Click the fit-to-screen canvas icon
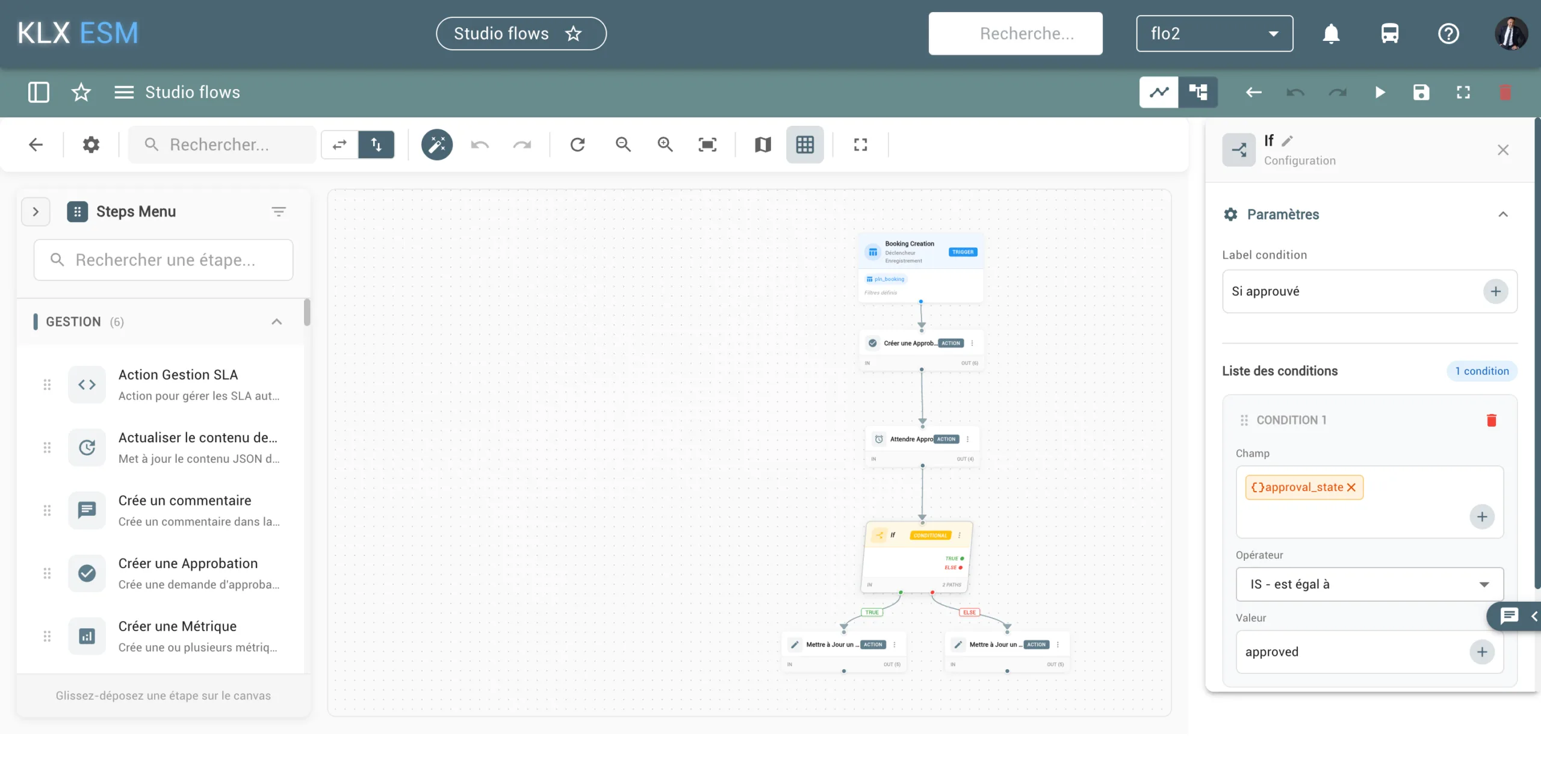This screenshot has height=784, width=1541. (x=707, y=144)
